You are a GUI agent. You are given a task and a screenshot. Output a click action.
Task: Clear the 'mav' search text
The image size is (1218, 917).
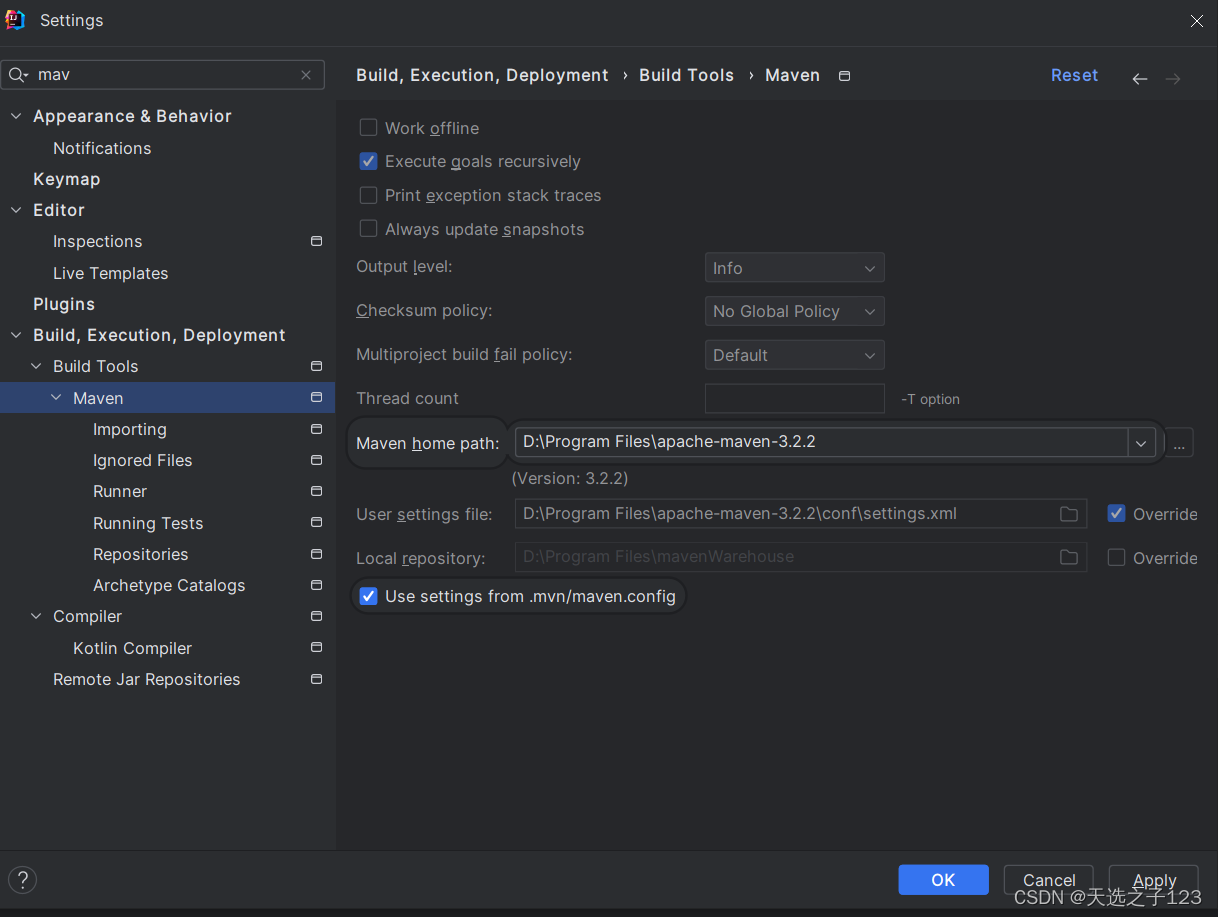(x=306, y=75)
